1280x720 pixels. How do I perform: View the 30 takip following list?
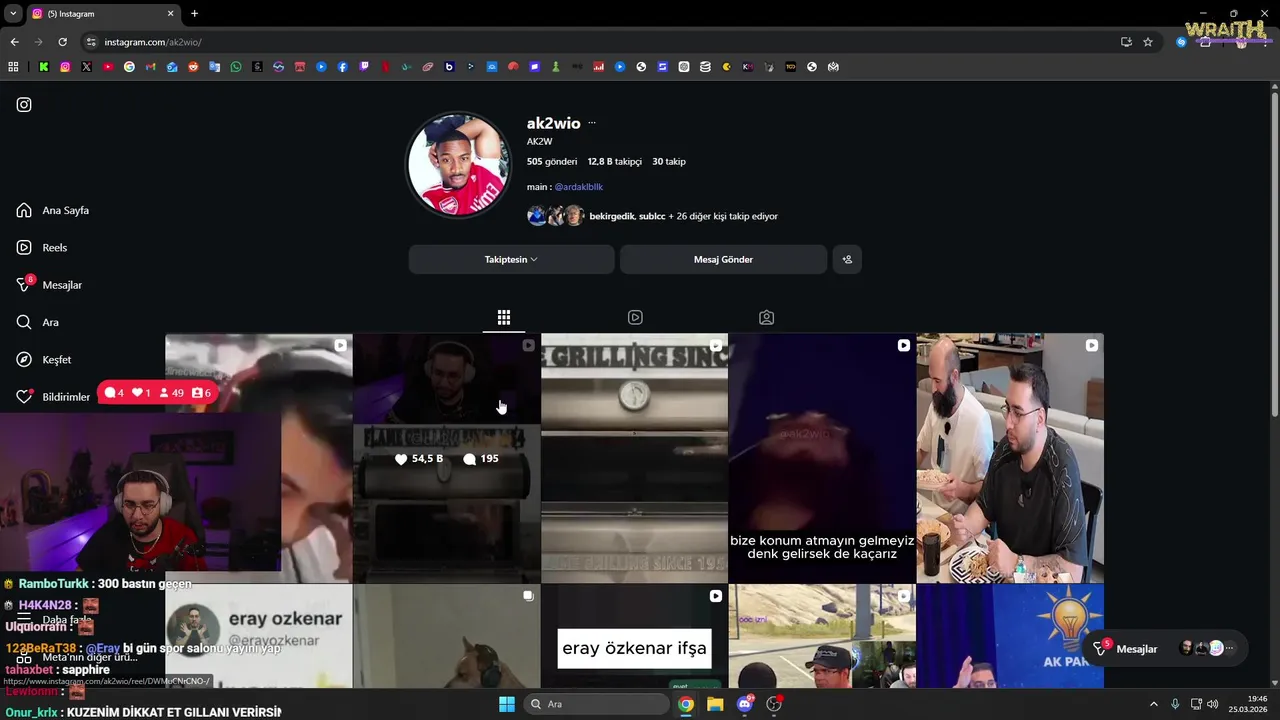(x=669, y=161)
